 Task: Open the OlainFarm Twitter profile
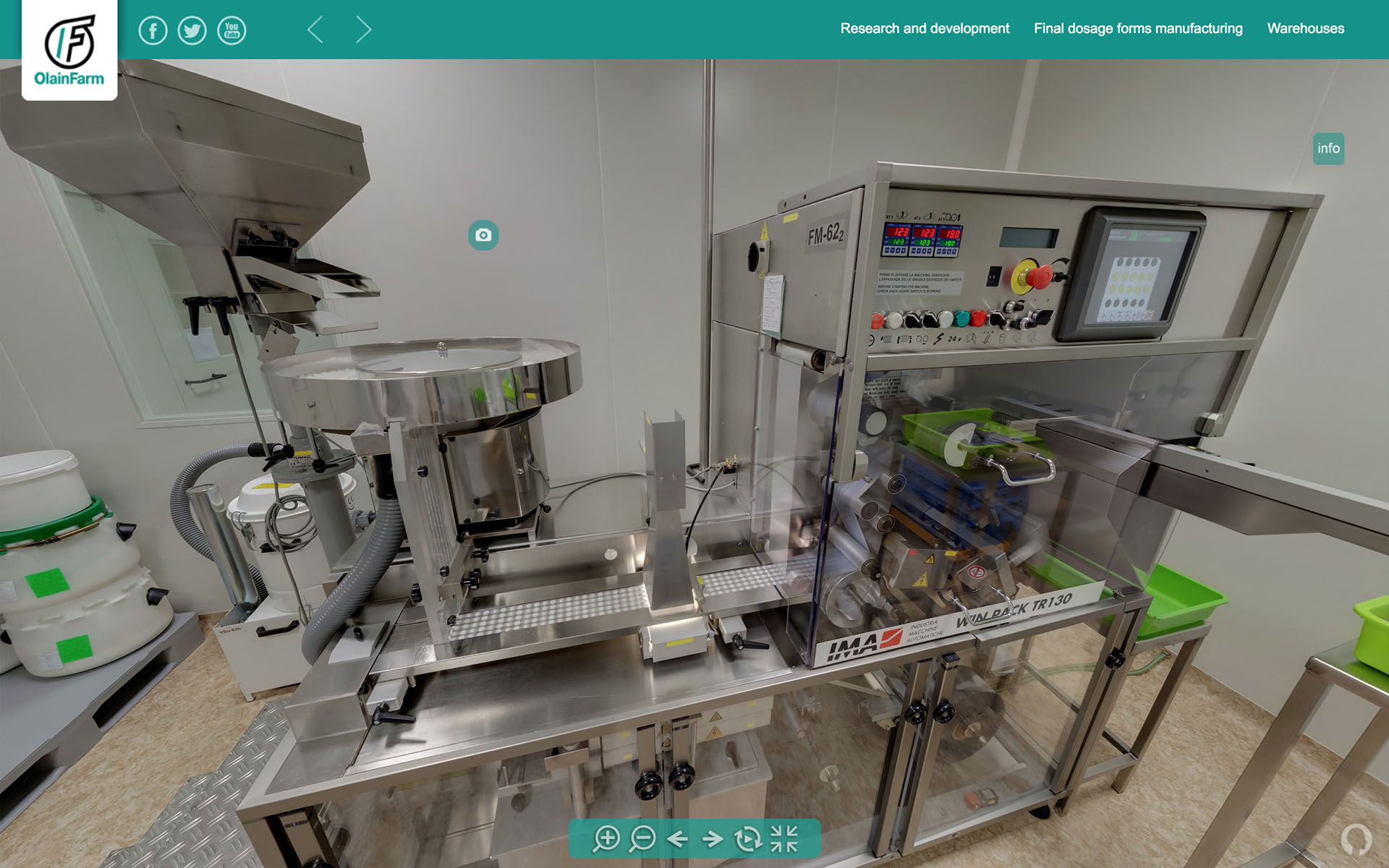[x=192, y=30]
